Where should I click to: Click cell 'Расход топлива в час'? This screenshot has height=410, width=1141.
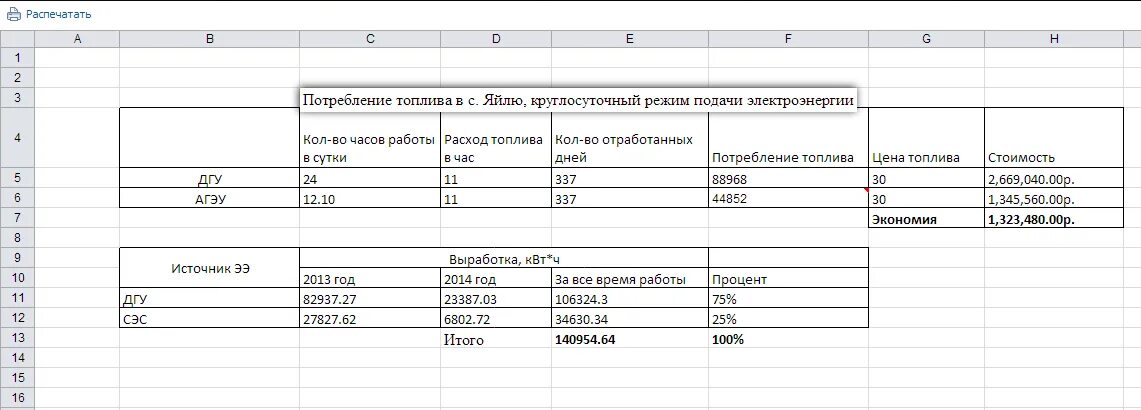496,138
